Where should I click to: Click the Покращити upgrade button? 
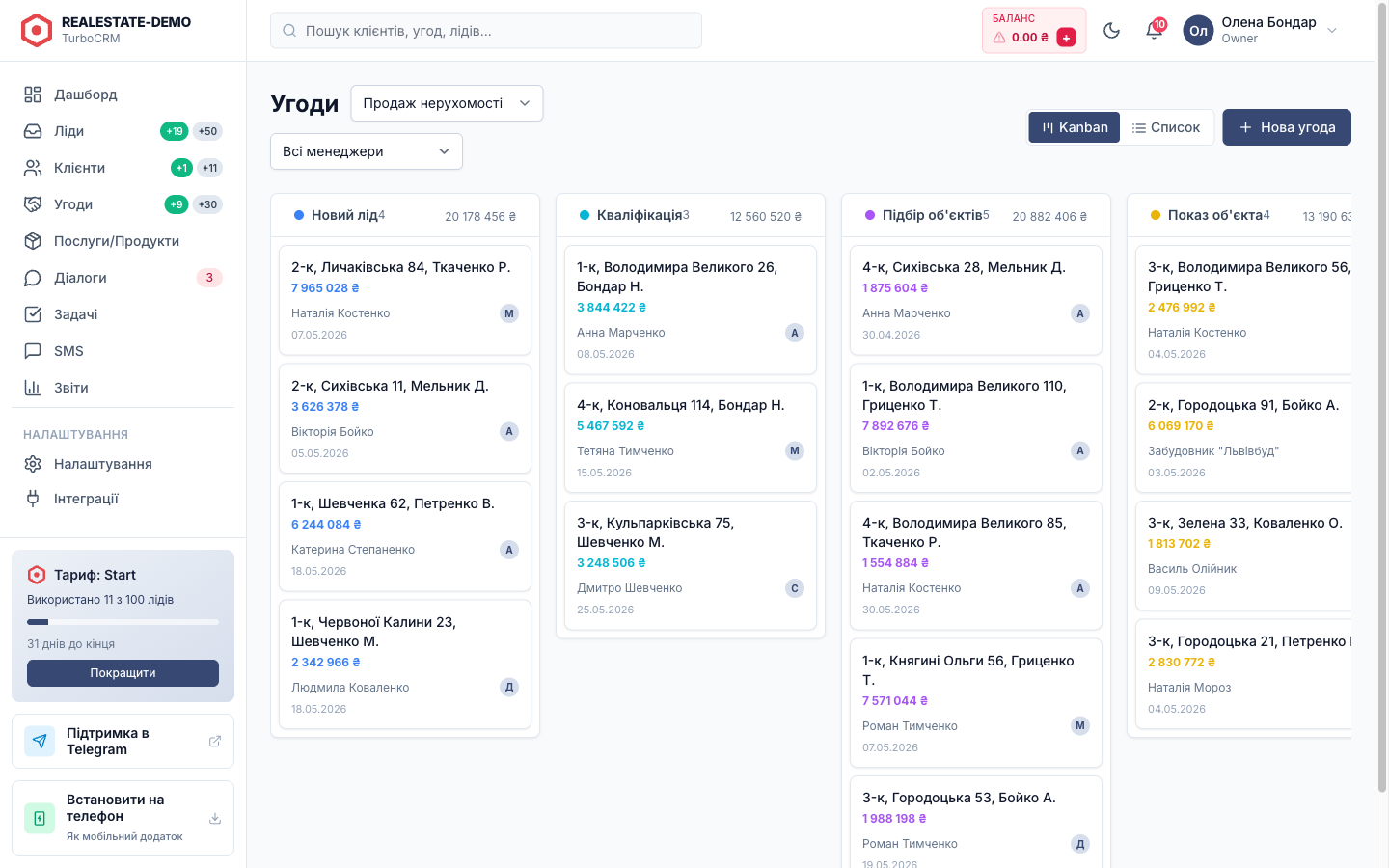(x=123, y=673)
